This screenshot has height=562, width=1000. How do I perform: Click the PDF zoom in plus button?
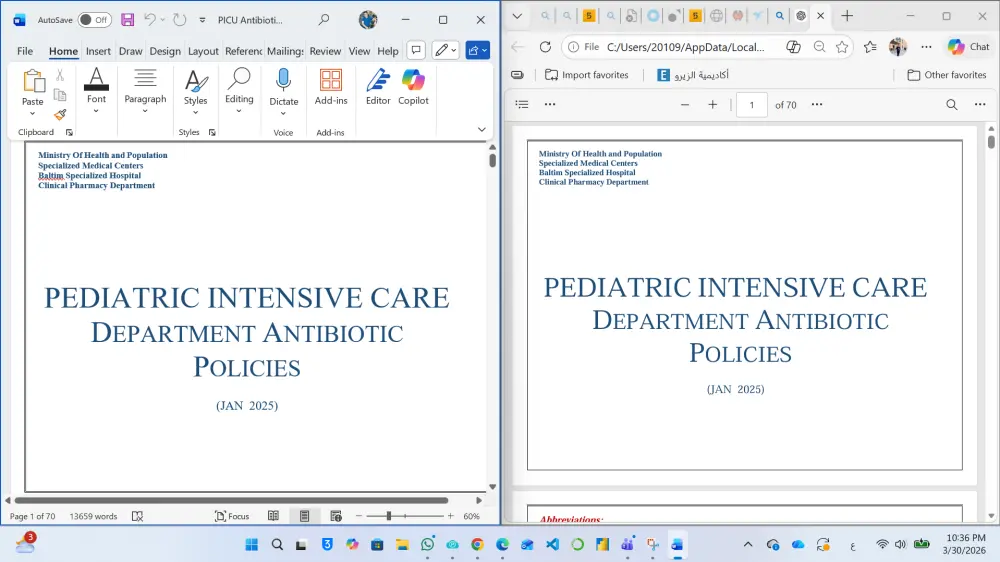(713, 104)
